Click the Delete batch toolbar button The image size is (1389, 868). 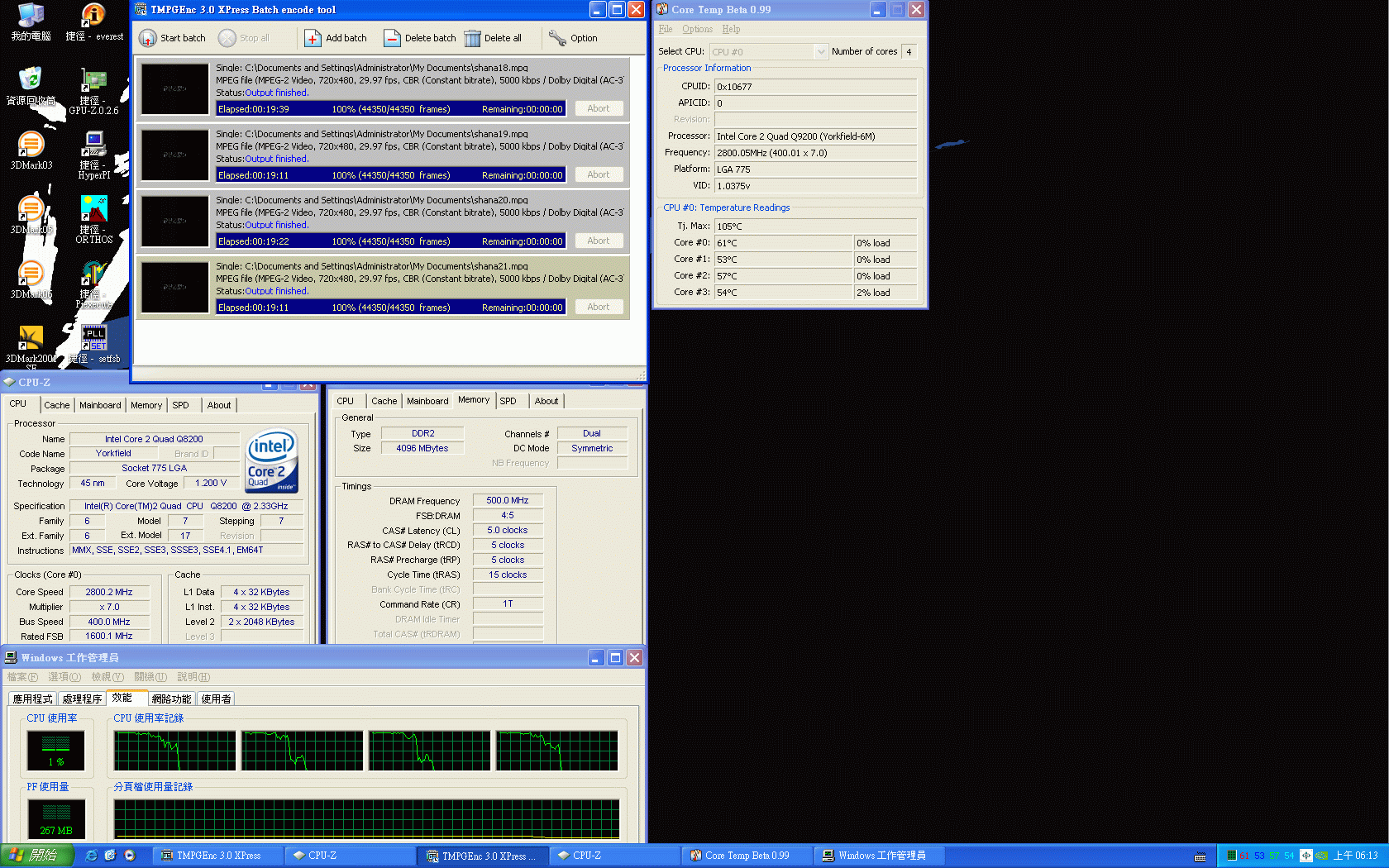tap(420, 38)
